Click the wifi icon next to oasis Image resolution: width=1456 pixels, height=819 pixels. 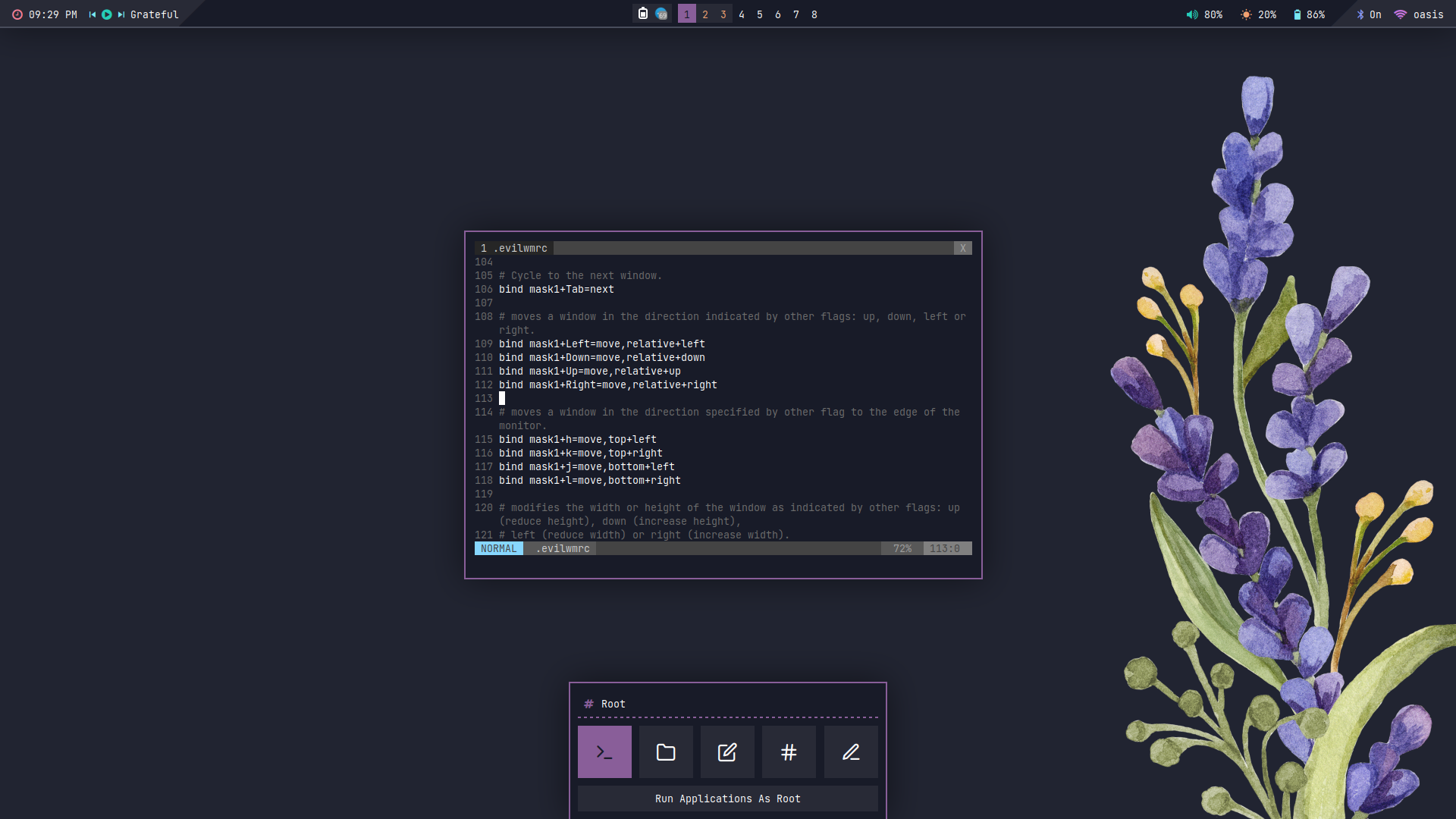point(1401,14)
